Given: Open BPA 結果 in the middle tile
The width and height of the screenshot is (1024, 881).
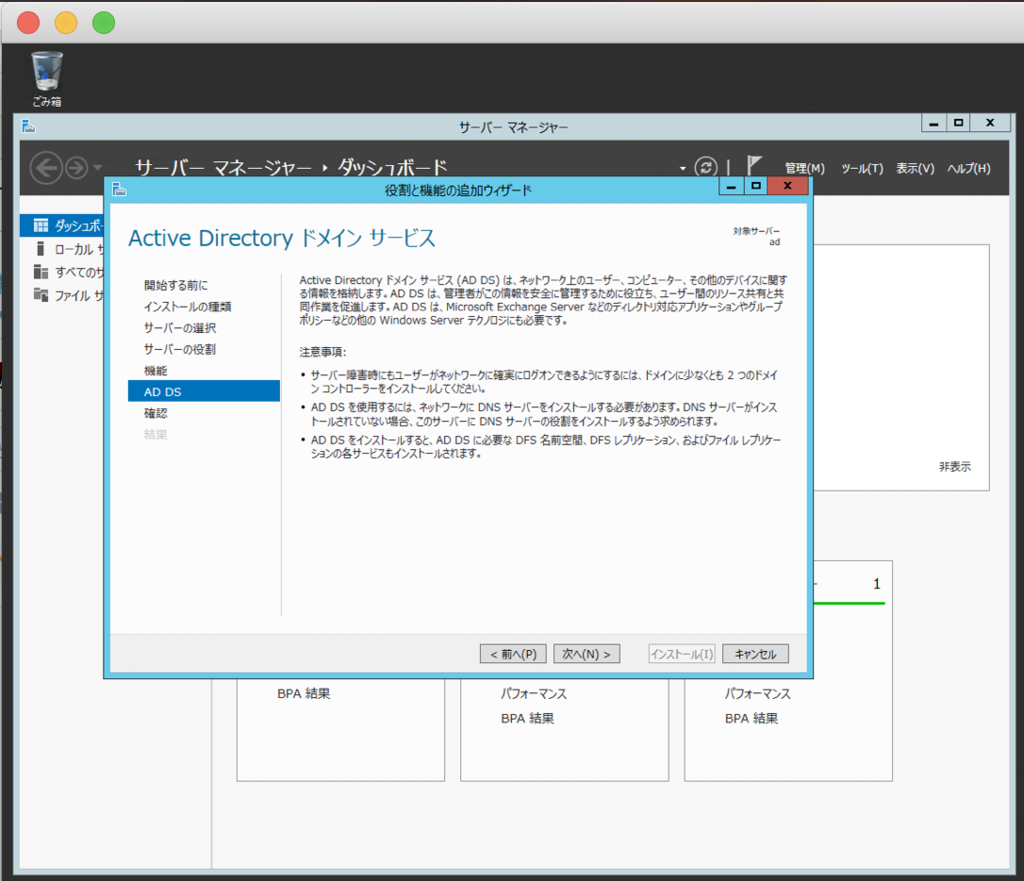Looking at the screenshot, I should coord(528,718).
